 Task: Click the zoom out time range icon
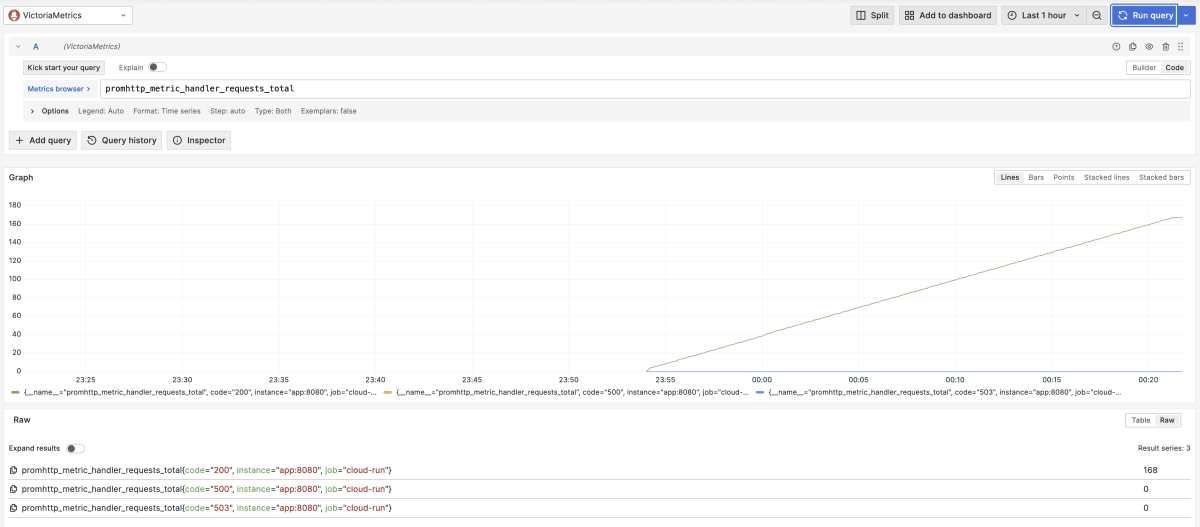pos(1097,15)
